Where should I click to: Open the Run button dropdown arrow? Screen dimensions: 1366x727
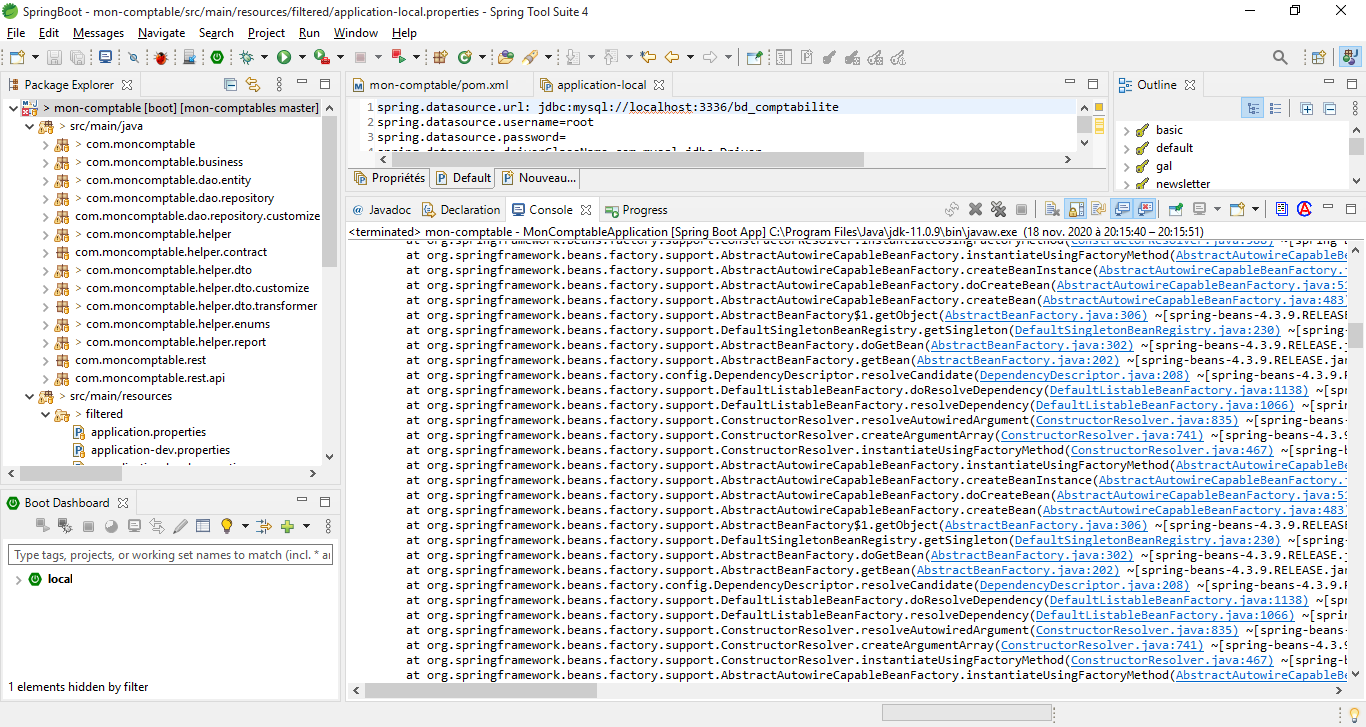pyautogui.click(x=300, y=58)
